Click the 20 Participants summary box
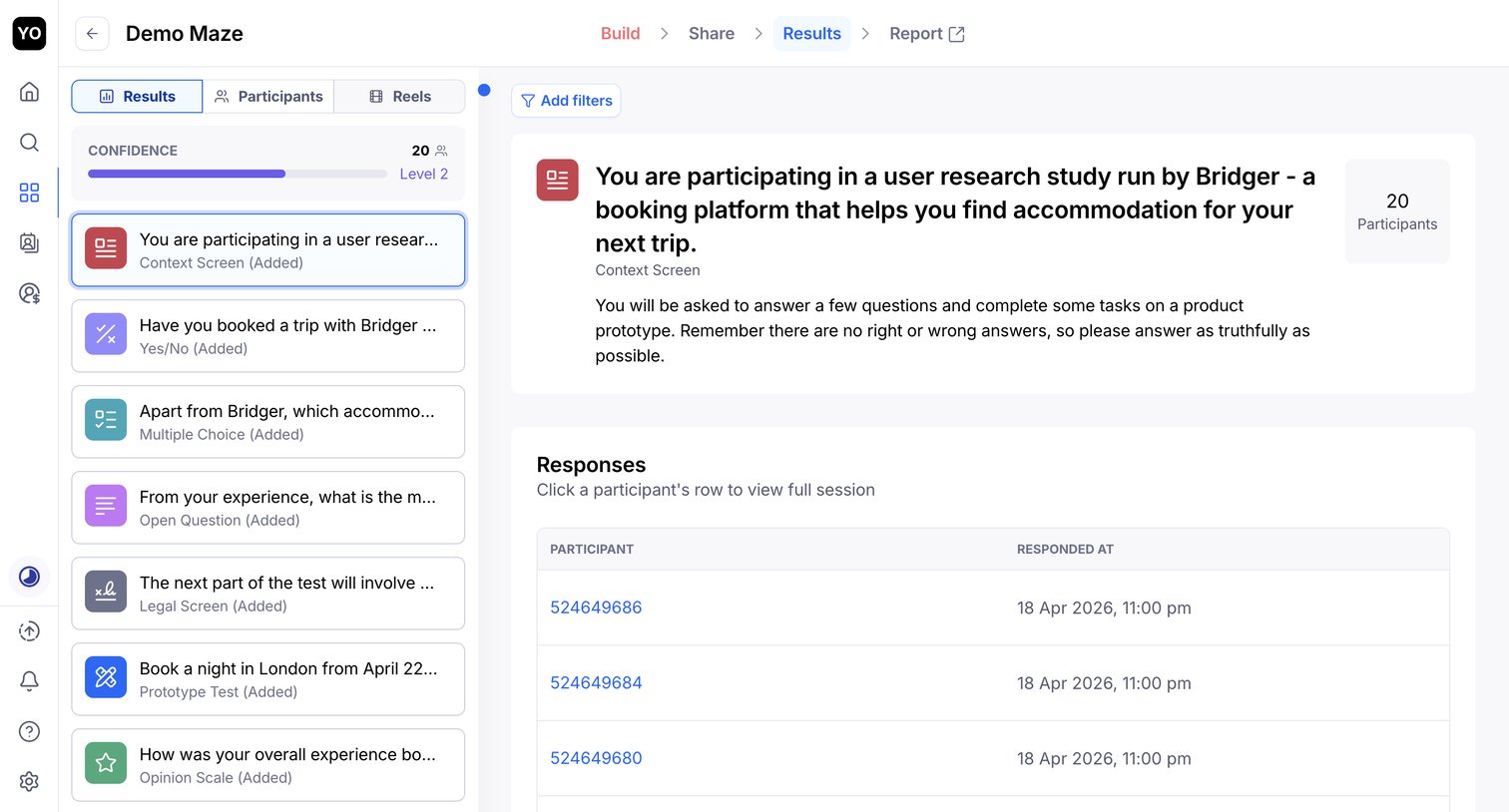 point(1397,211)
